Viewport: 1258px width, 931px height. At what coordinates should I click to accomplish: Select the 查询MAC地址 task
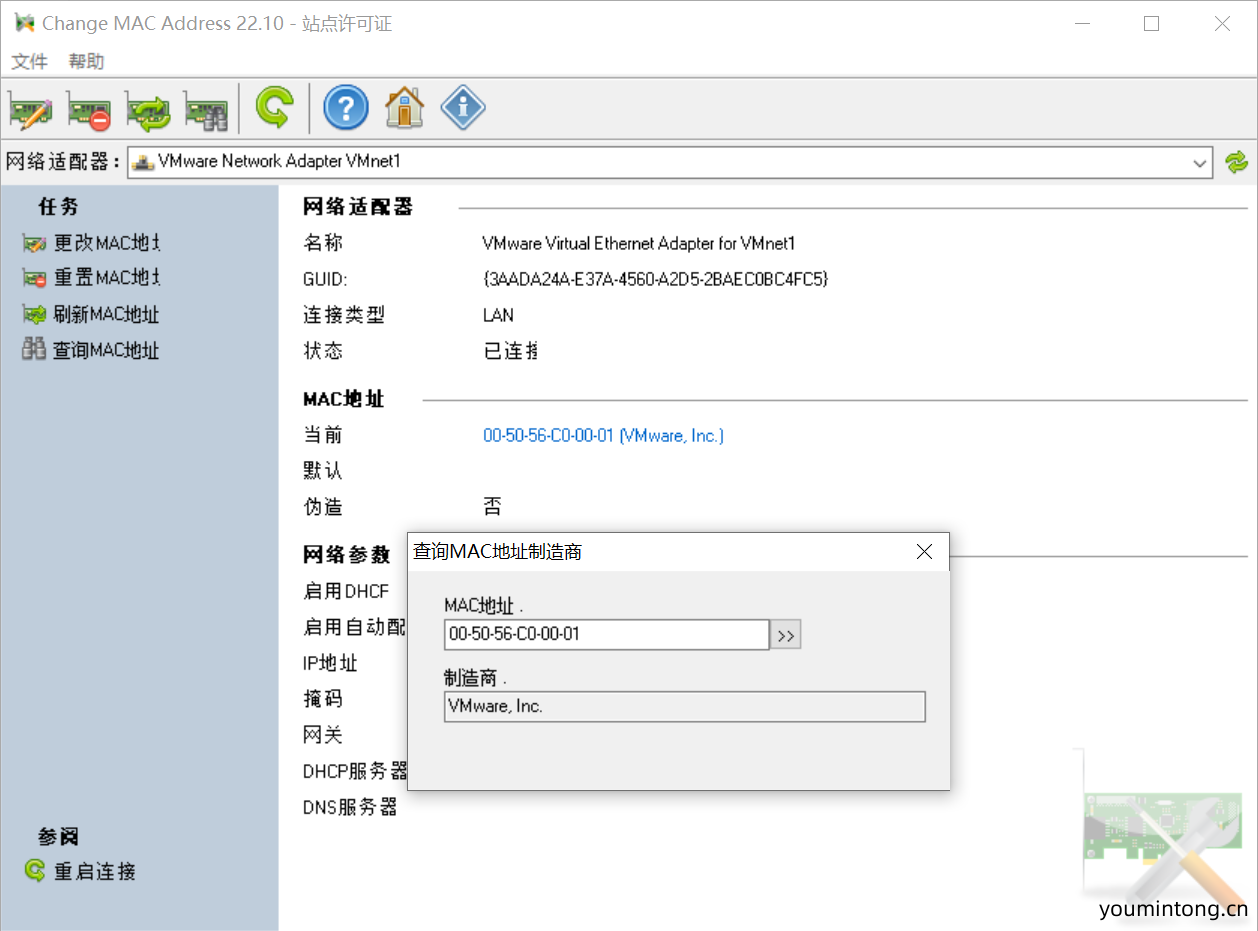coord(91,350)
